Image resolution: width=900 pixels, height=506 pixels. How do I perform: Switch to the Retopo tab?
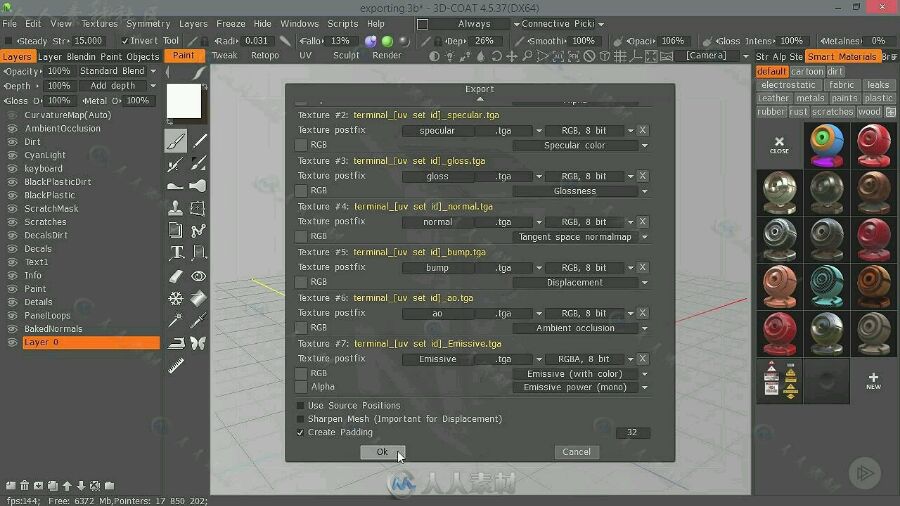click(265, 56)
